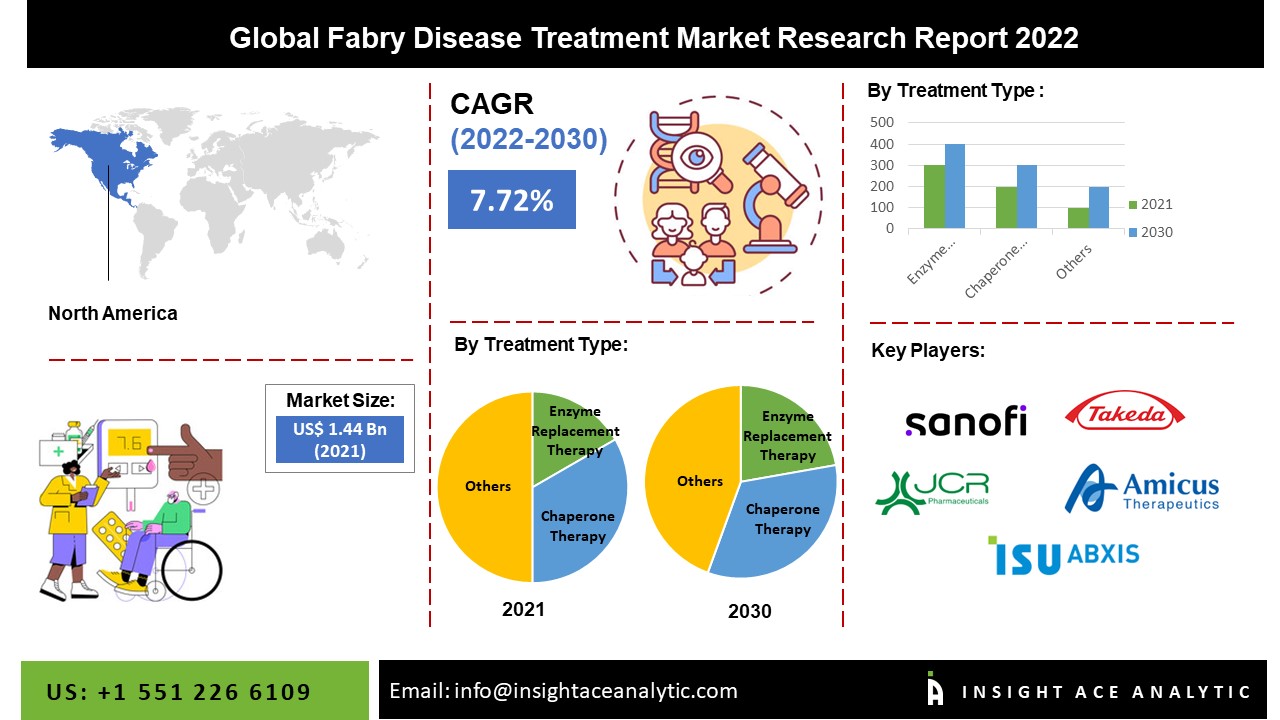Click the US$ 1.44 Bn market size box
Image resolution: width=1280 pixels, height=720 pixels.
(x=339, y=439)
